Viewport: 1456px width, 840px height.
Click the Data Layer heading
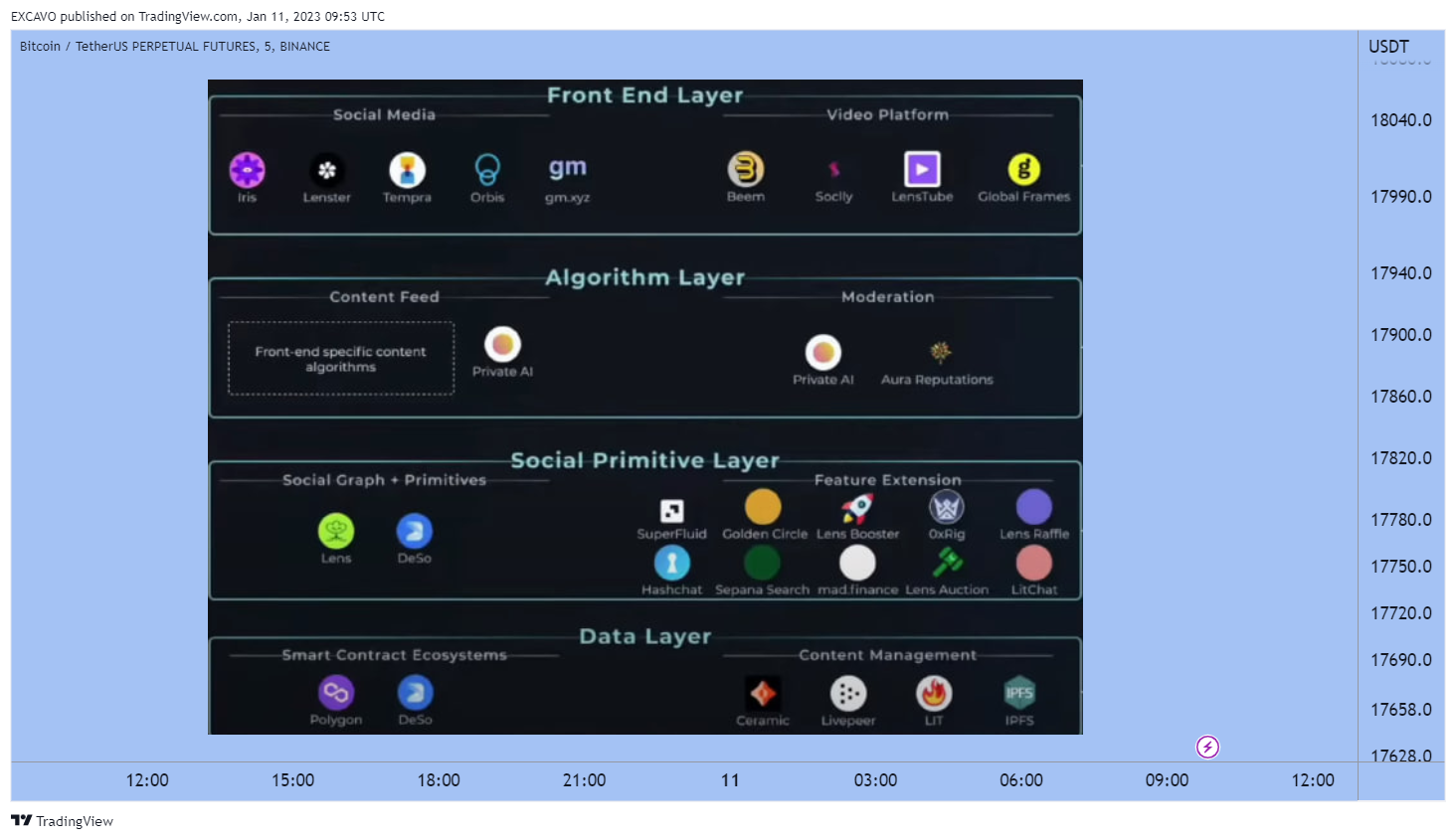pos(645,637)
